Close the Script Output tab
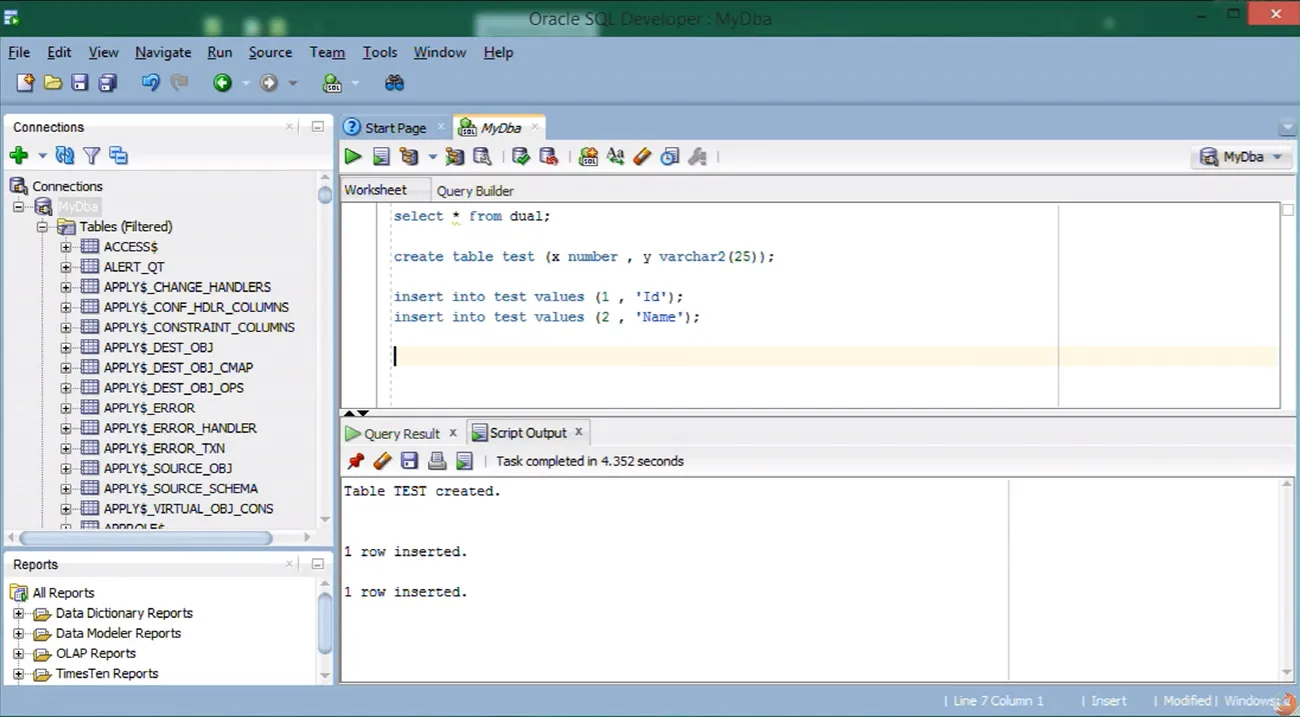The height and width of the screenshot is (717, 1300). coord(578,433)
